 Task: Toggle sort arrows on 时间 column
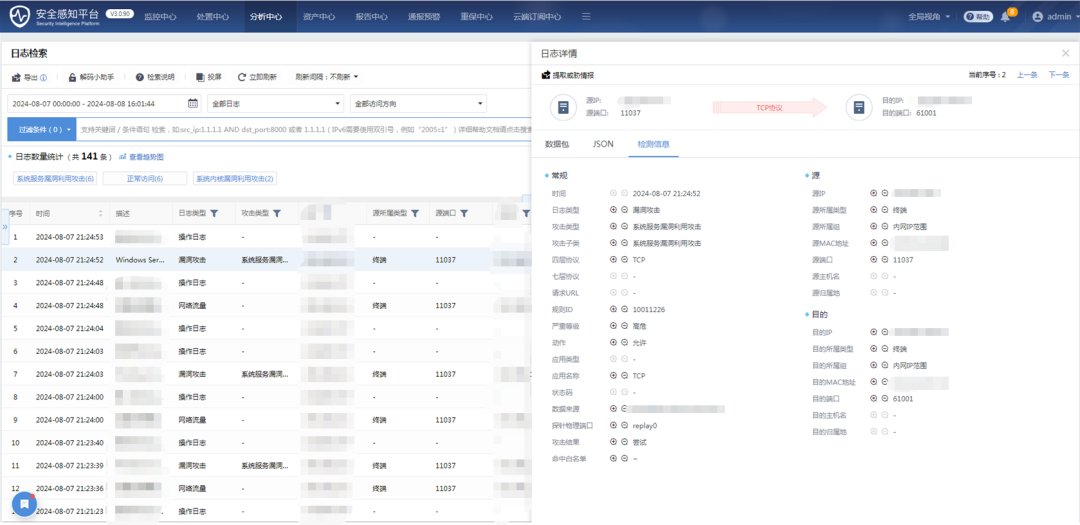101,214
